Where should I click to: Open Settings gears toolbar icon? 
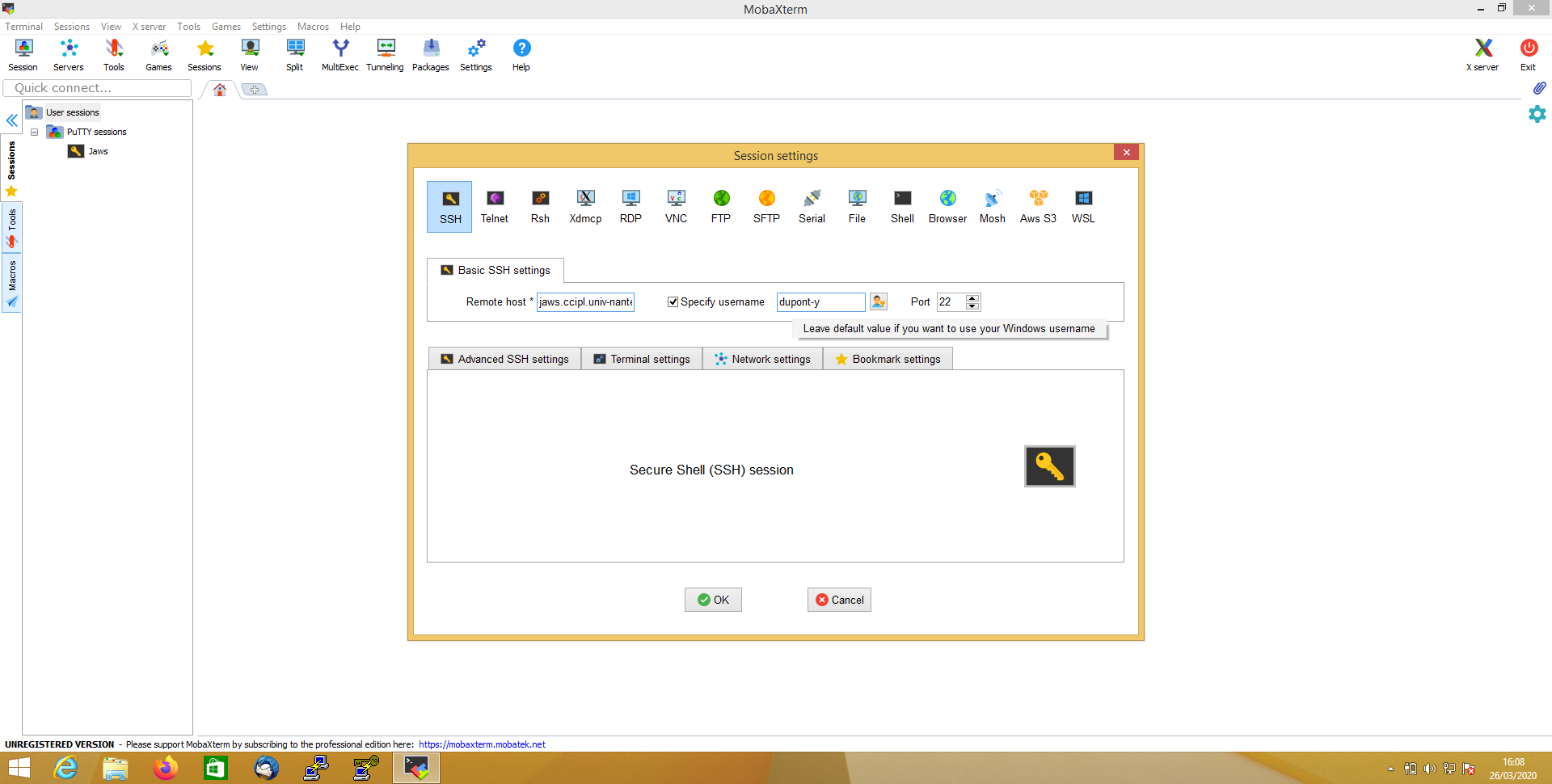[x=476, y=55]
